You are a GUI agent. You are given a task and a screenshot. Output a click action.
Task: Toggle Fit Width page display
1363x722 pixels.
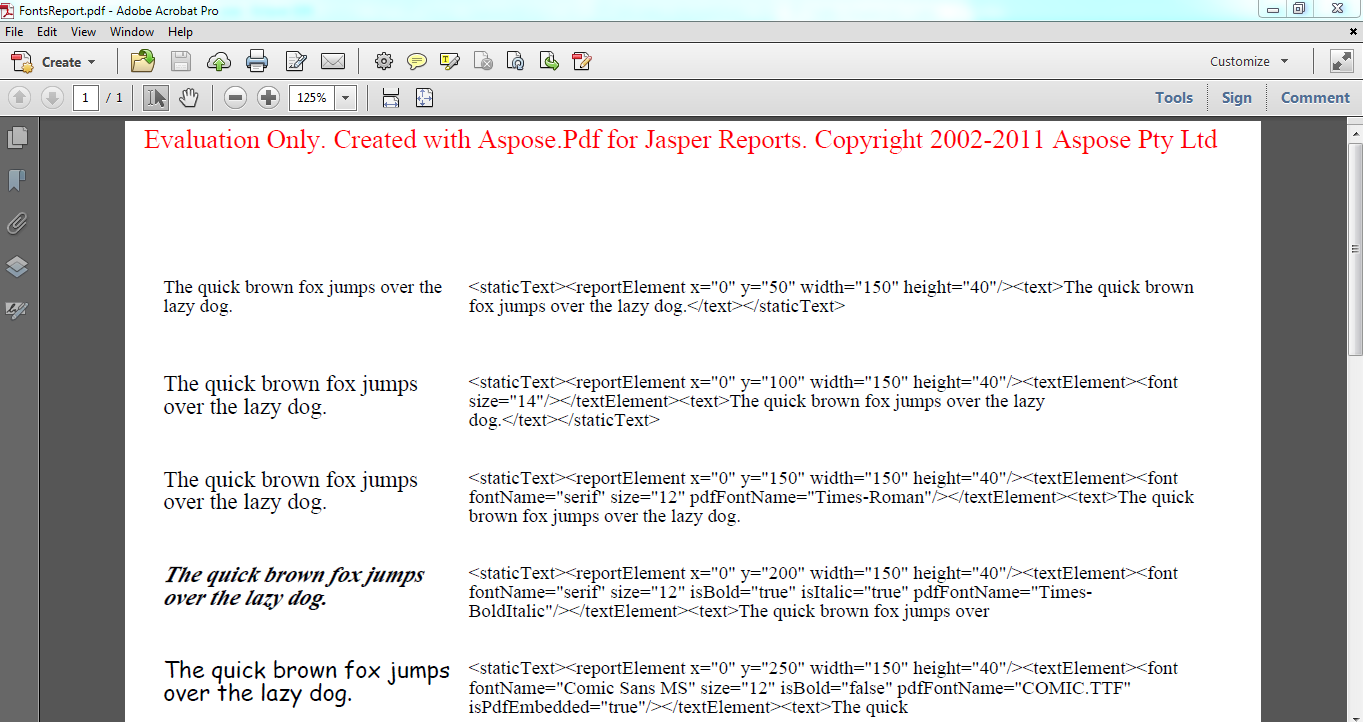pos(390,97)
